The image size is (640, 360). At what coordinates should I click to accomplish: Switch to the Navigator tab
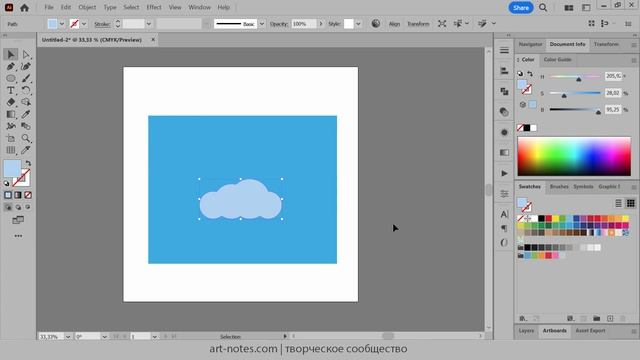[530, 44]
